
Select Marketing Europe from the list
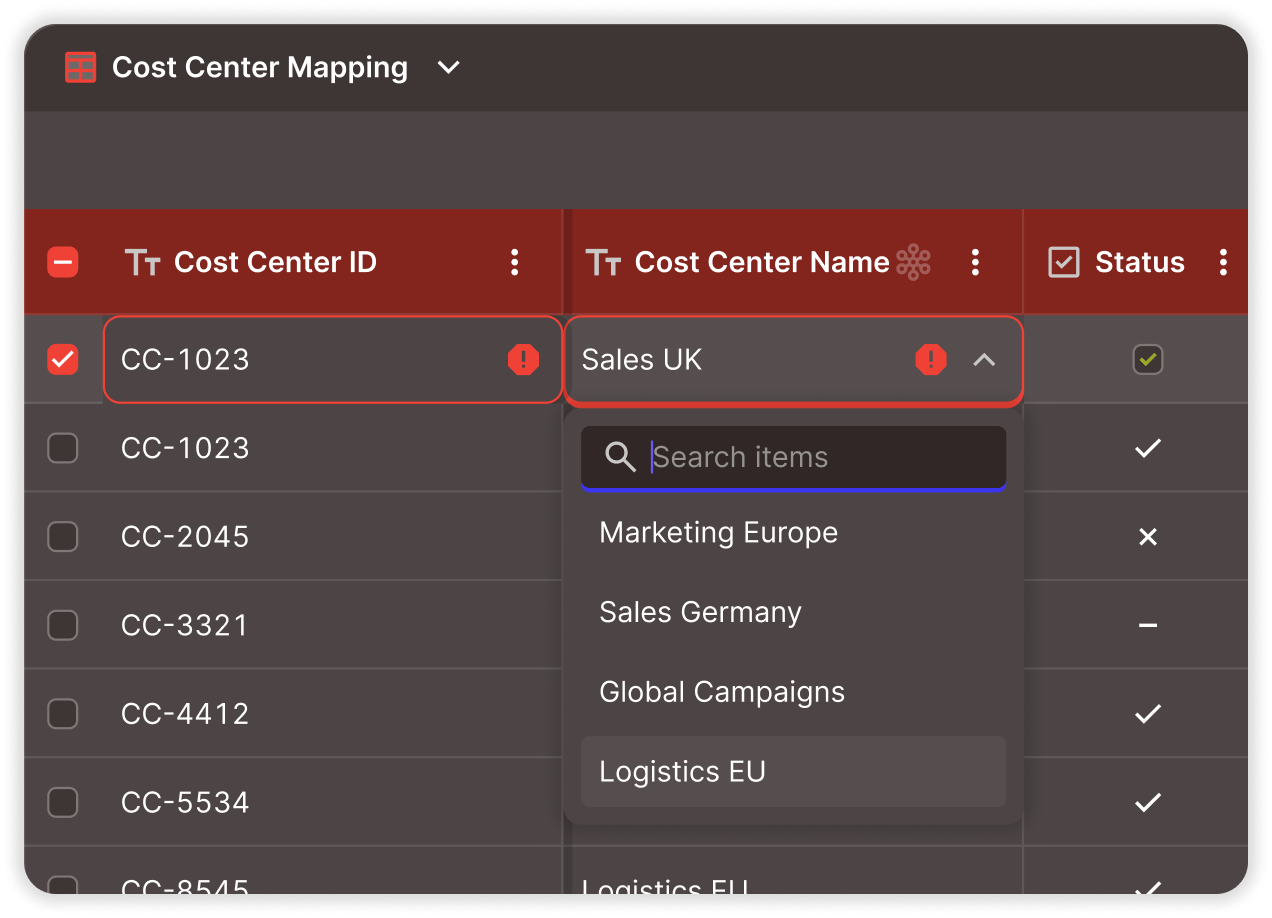coord(718,533)
